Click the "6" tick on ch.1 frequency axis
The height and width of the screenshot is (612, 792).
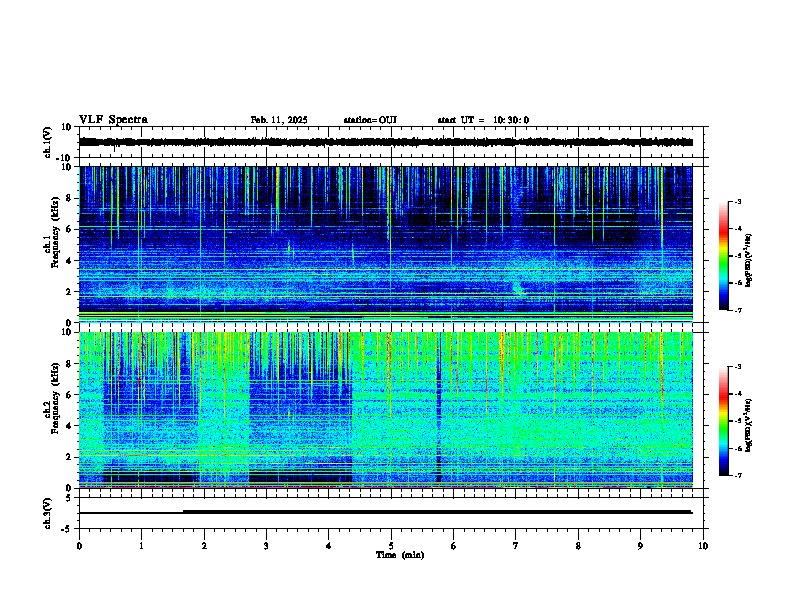[69, 230]
